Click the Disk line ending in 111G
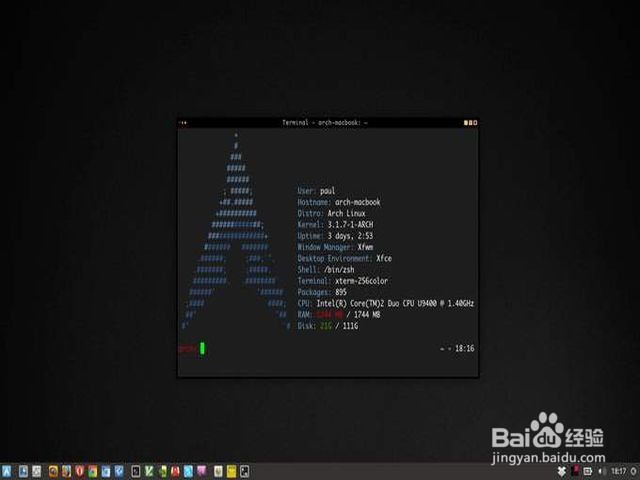The width and height of the screenshot is (640, 480). [x=328, y=326]
